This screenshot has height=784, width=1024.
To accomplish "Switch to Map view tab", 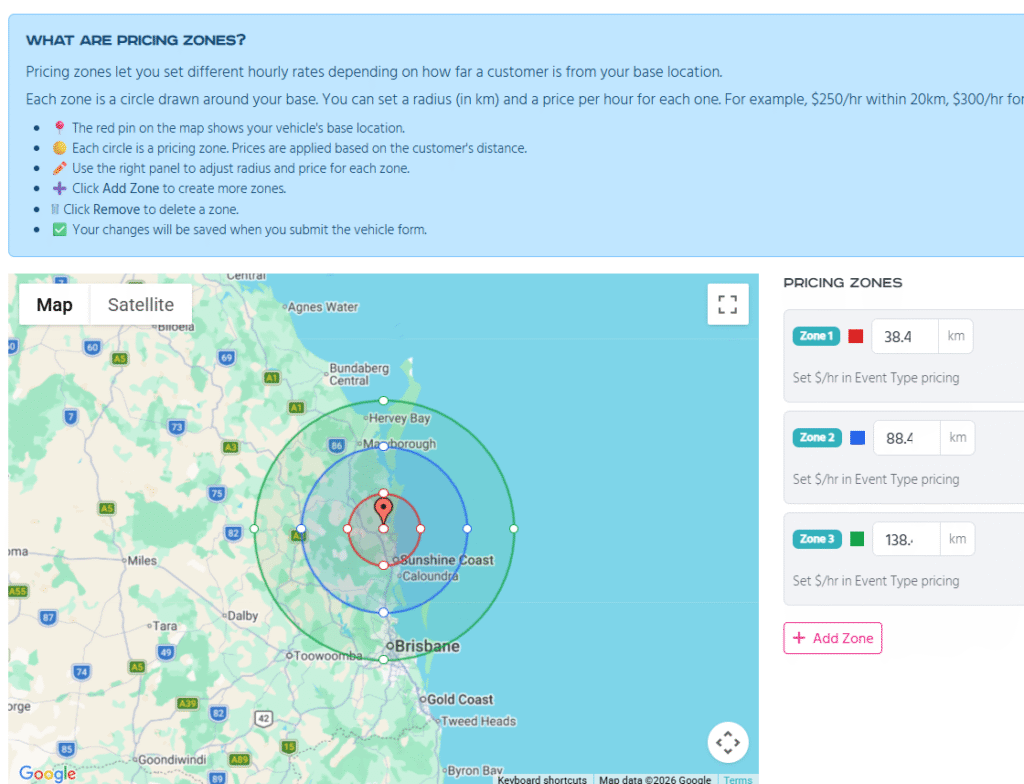I will (x=55, y=305).
